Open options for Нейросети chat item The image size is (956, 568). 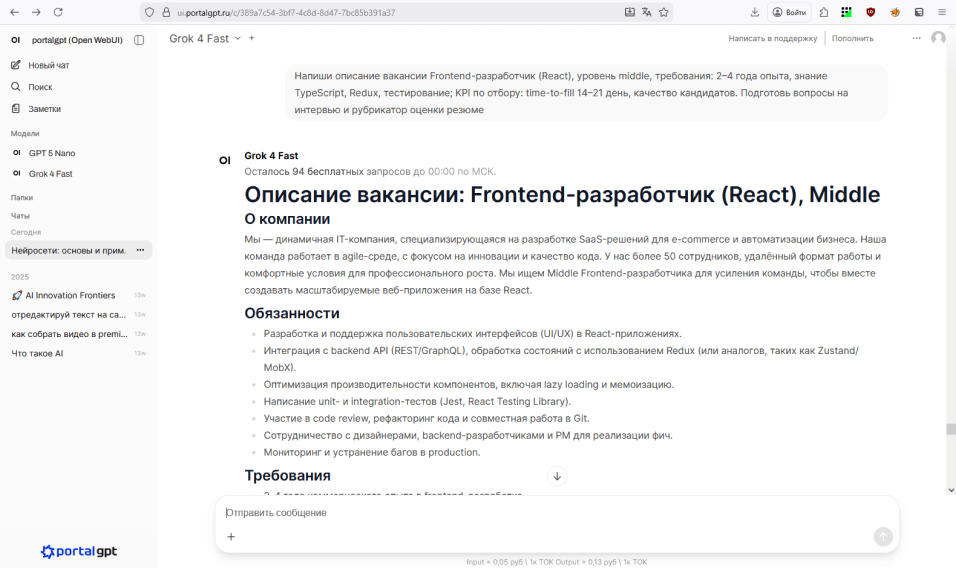click(140, 250)
